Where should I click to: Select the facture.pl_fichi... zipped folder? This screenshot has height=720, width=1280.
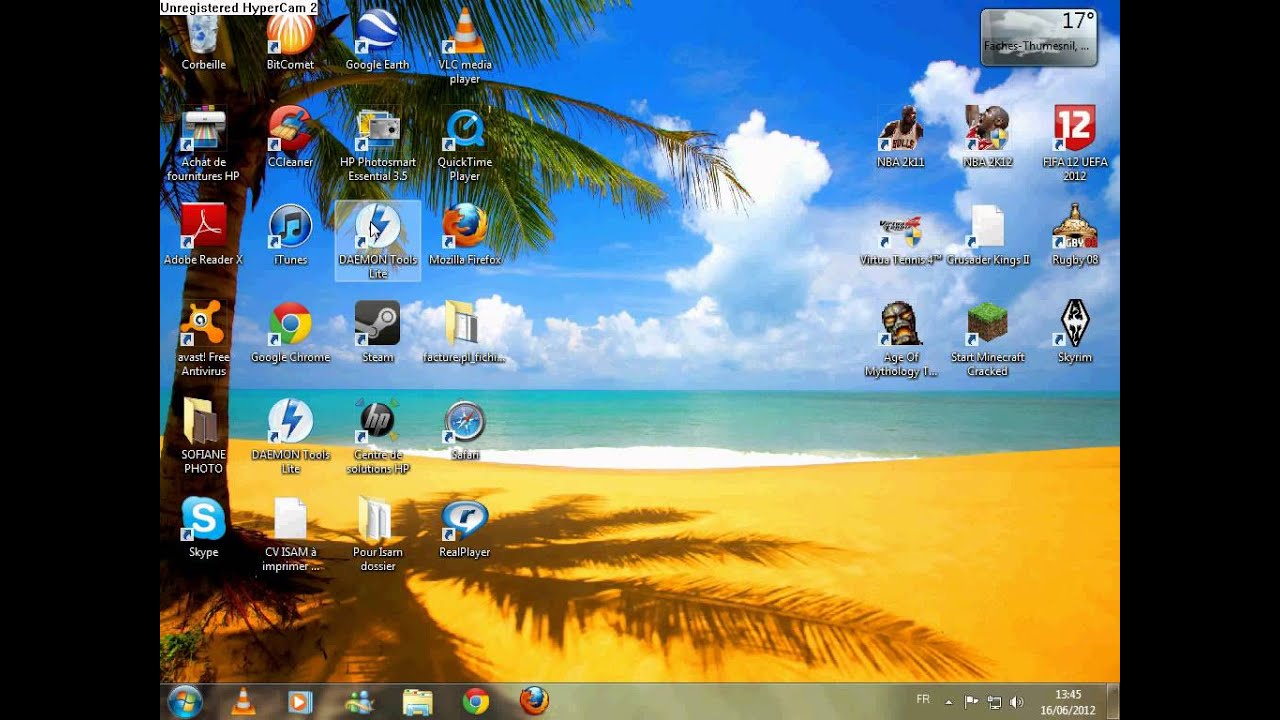[x=464, y=332]
